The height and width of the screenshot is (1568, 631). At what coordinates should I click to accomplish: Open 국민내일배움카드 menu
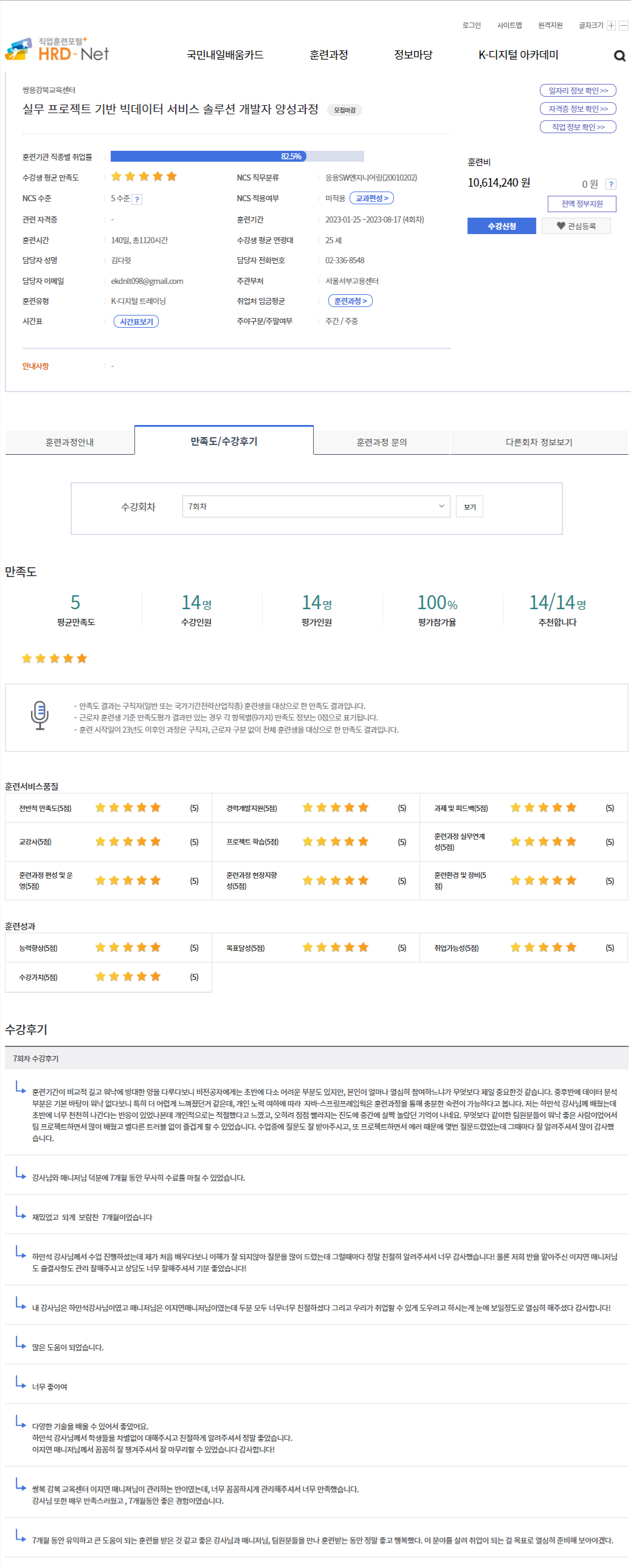pos(224,55)
